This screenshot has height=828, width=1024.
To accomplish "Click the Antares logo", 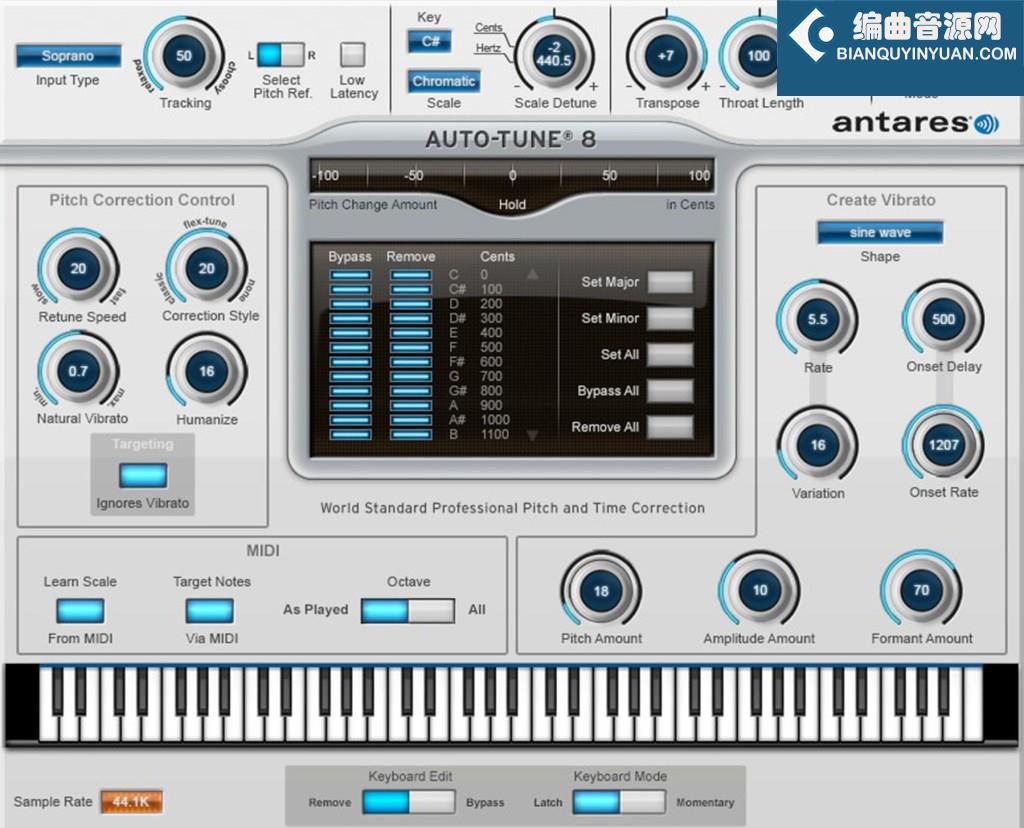I will coord(915,123).
